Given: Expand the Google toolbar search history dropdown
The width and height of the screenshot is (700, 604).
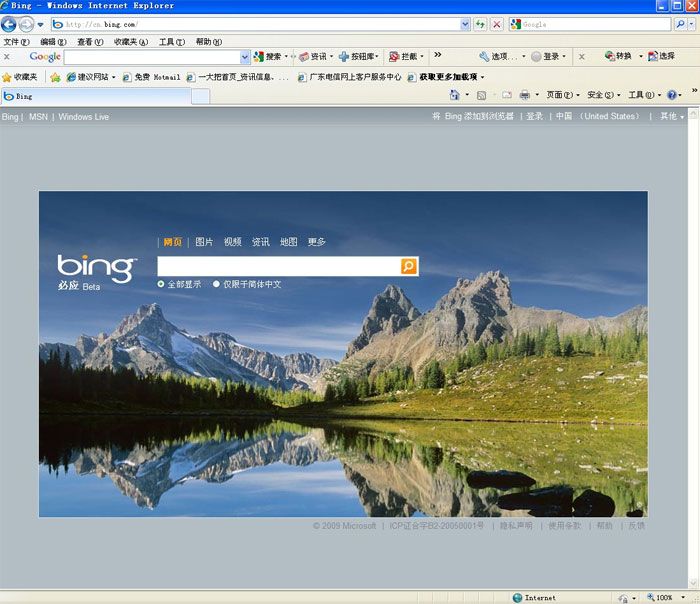Looking at the screenshot, I should point(245,57).
